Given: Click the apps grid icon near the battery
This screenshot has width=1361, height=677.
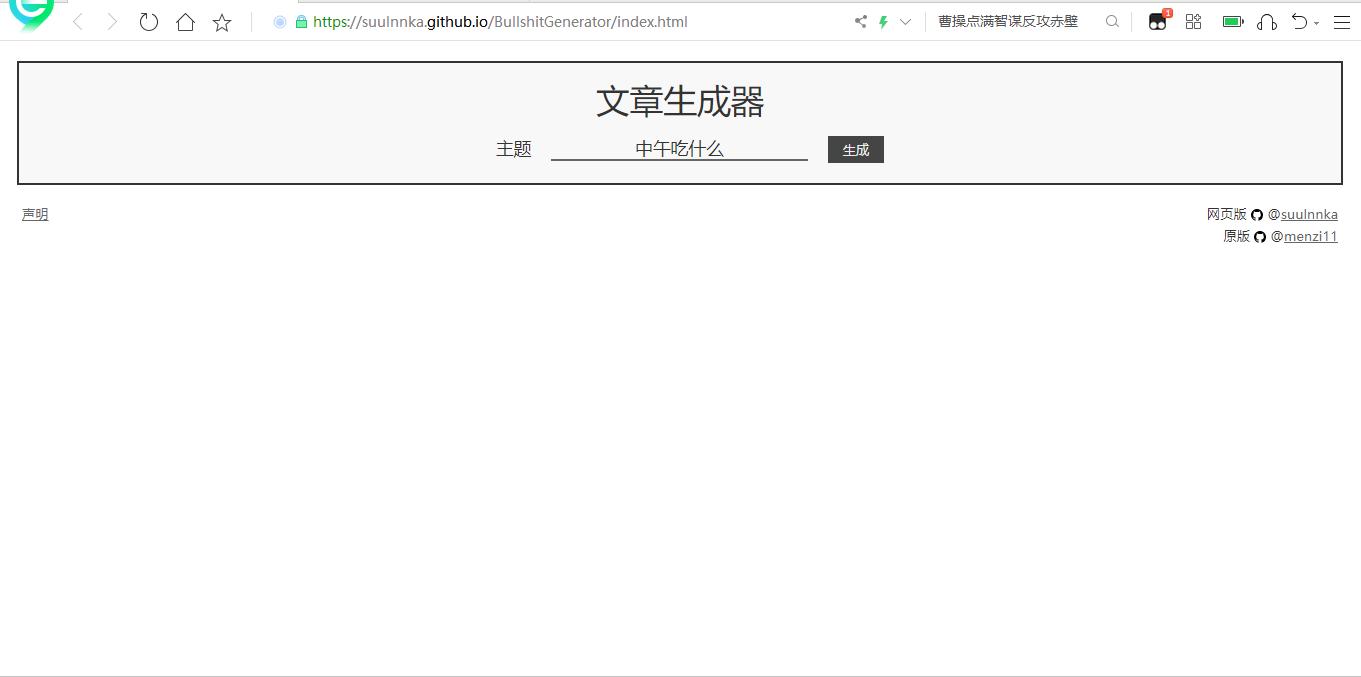Looking at the screenshot, I should tap(1193, 20).
